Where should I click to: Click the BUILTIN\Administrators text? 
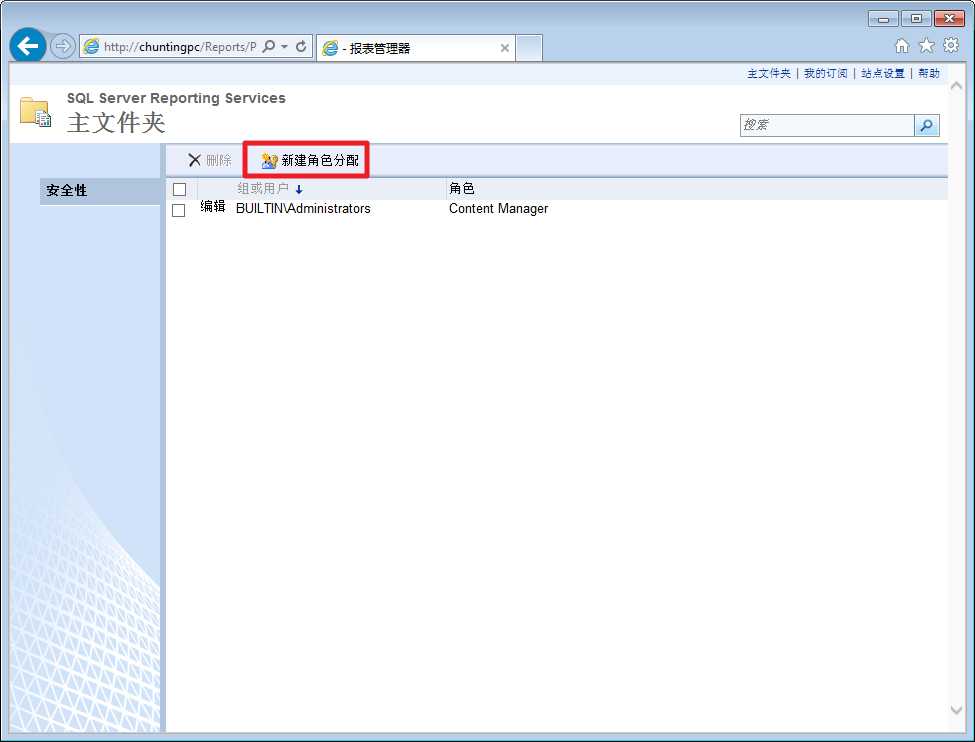[303, 208]
